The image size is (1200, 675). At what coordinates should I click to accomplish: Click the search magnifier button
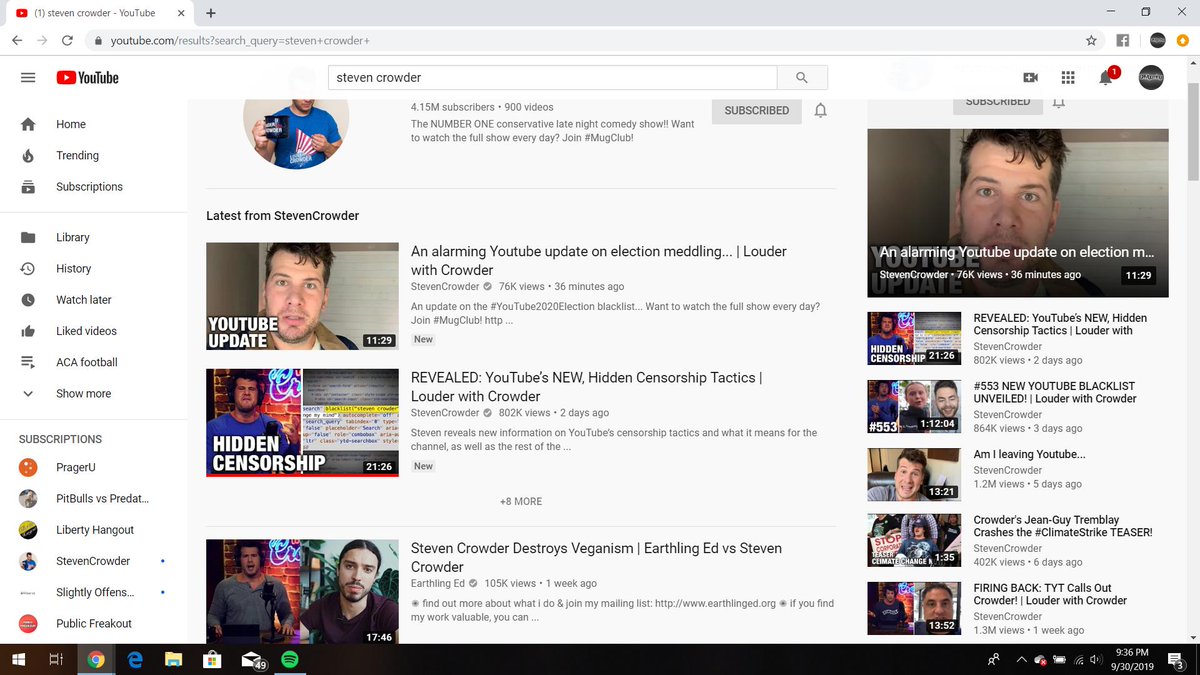[802, 78]
